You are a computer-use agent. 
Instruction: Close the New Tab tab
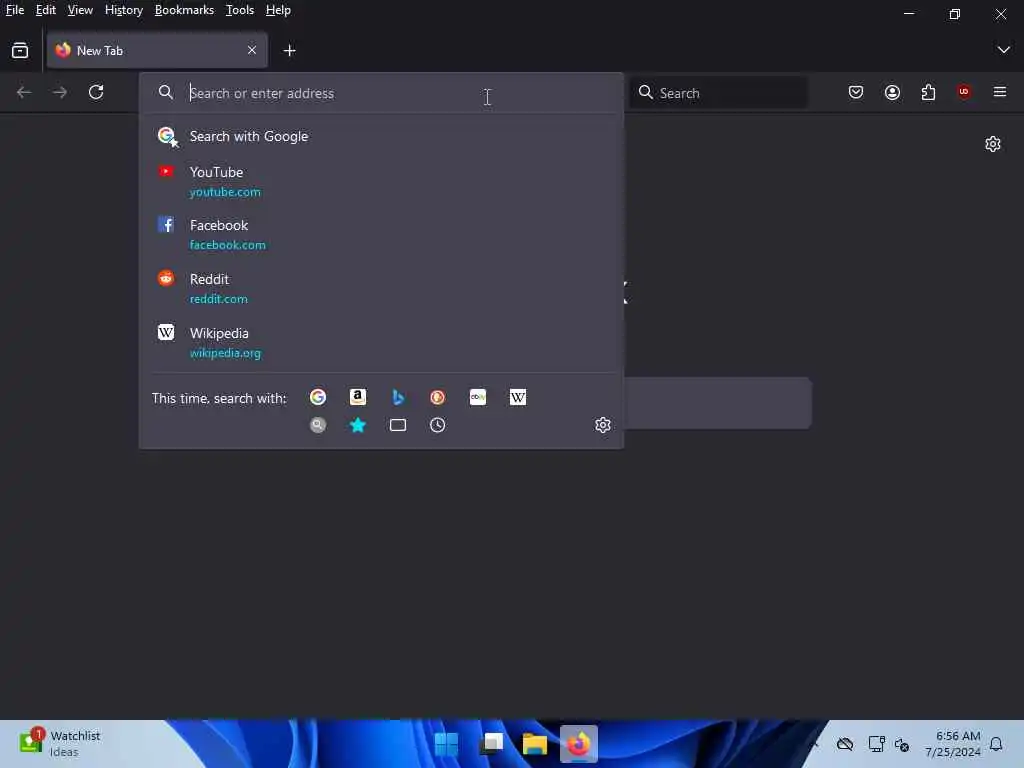tap(252, 50)
